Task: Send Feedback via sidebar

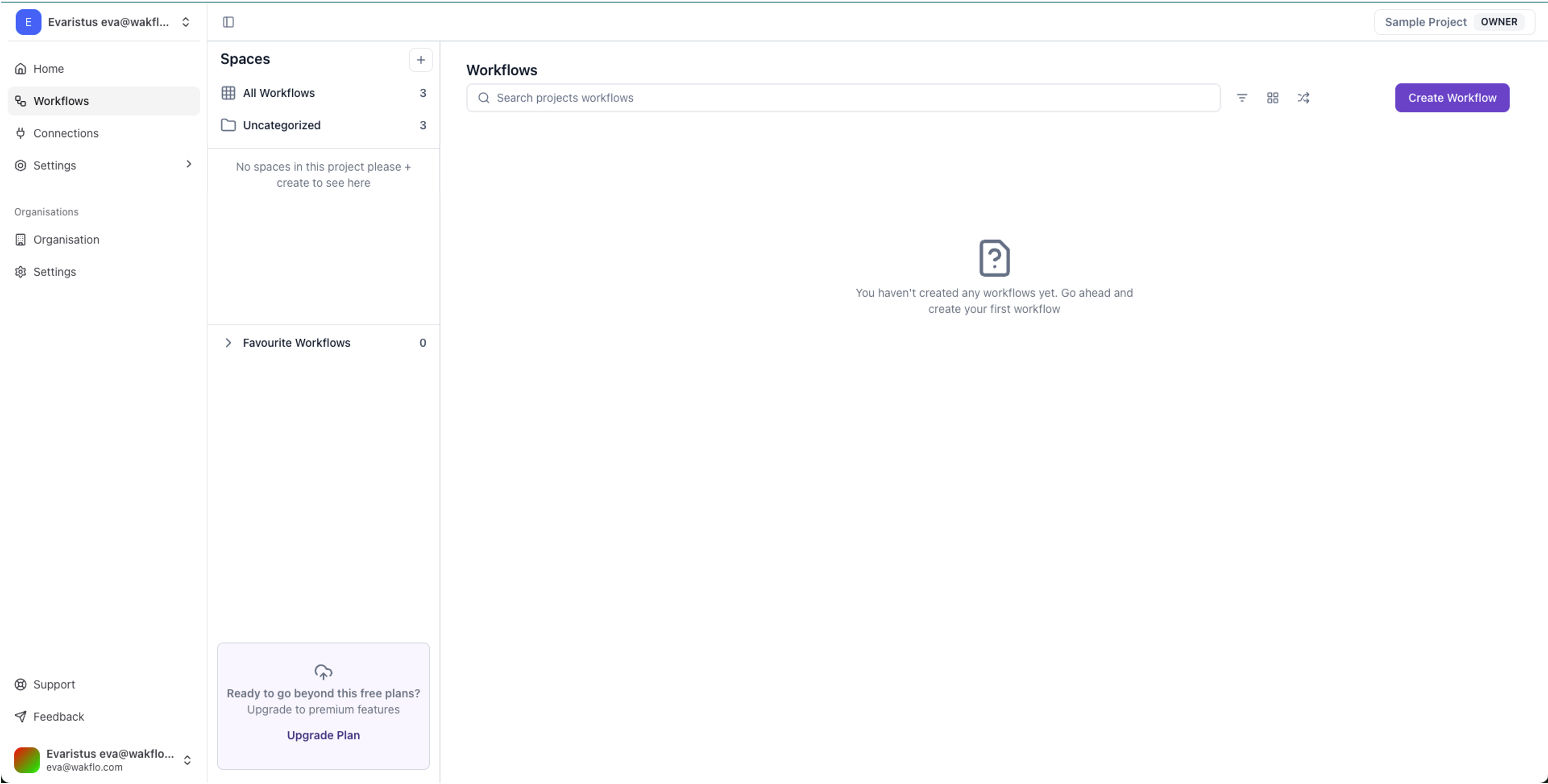Action: tap(58, 717)
